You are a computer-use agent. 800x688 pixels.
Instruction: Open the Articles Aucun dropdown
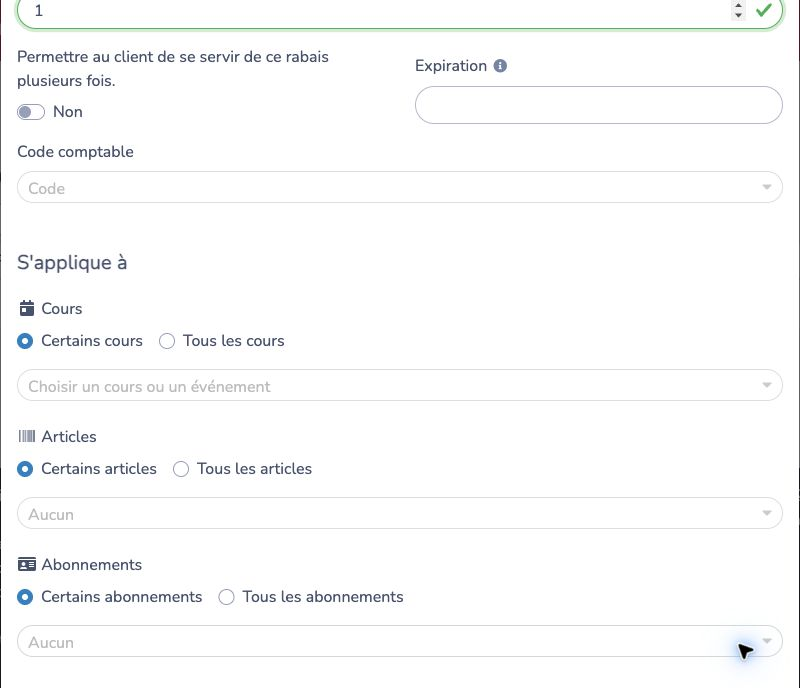pos(399,513)
